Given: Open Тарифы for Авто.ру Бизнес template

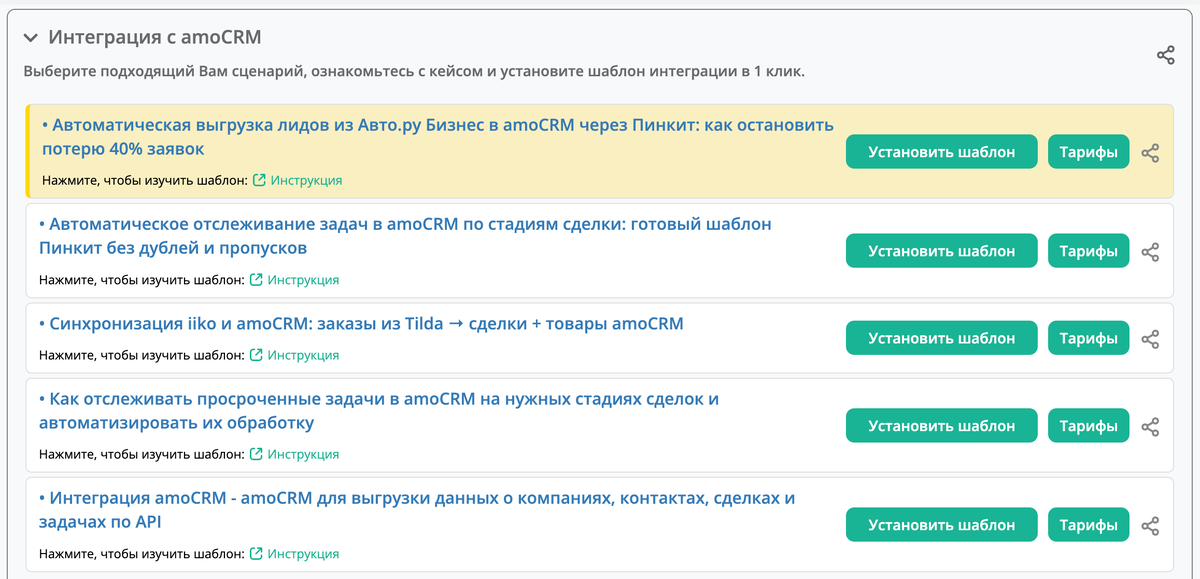Looking at the screenshot, I should coord(1089,152).
